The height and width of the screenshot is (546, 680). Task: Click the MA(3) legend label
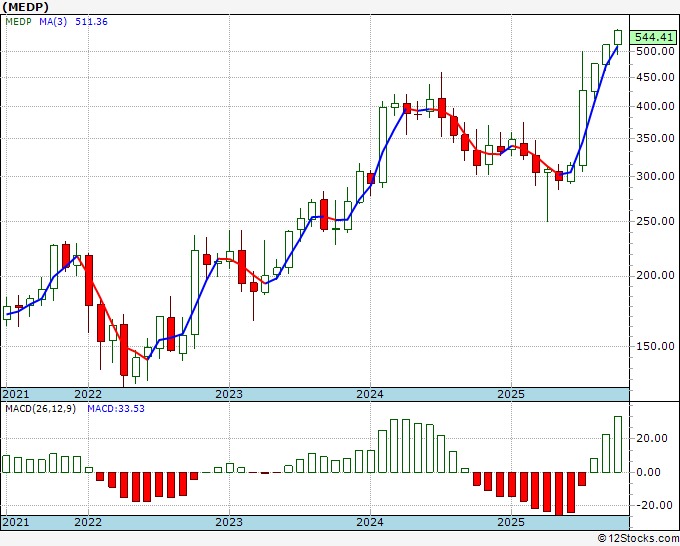53,22
